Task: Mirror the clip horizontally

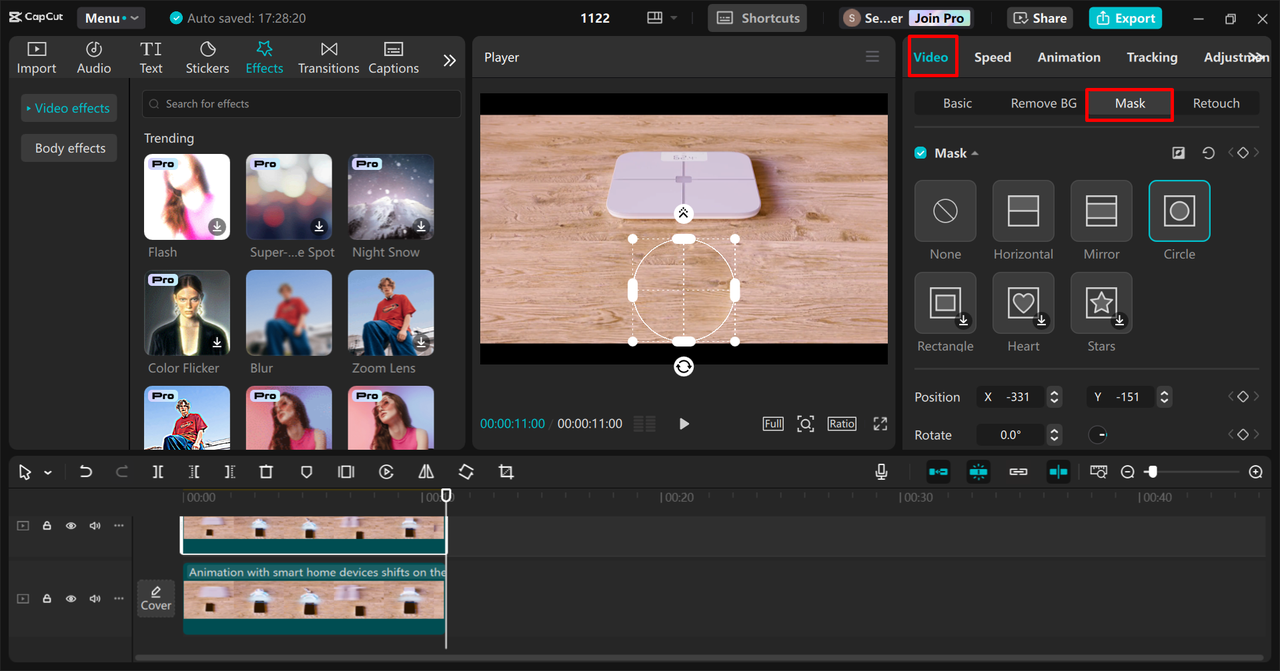Action: (x=426, y=472)
